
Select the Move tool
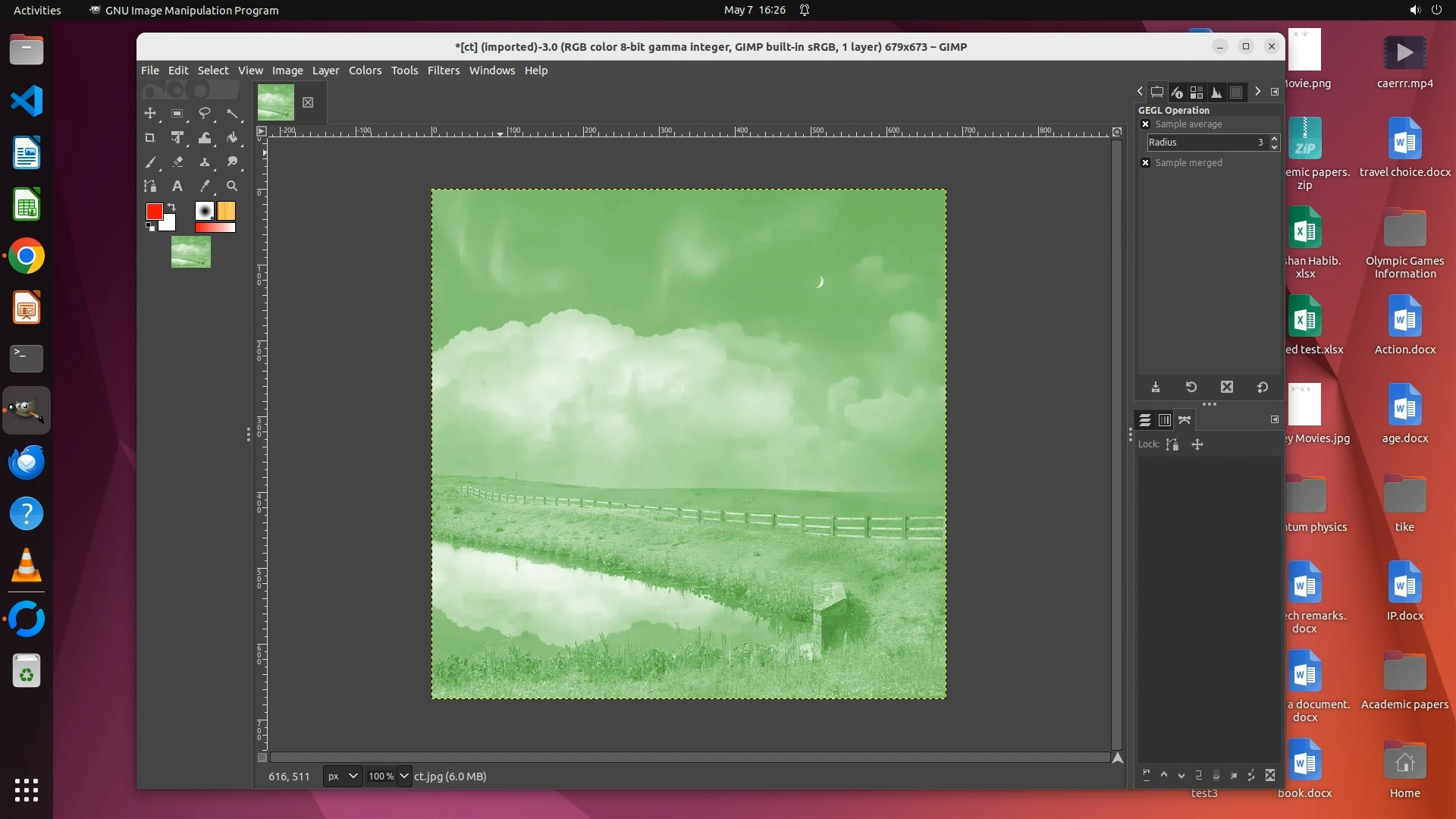[150, 114]
